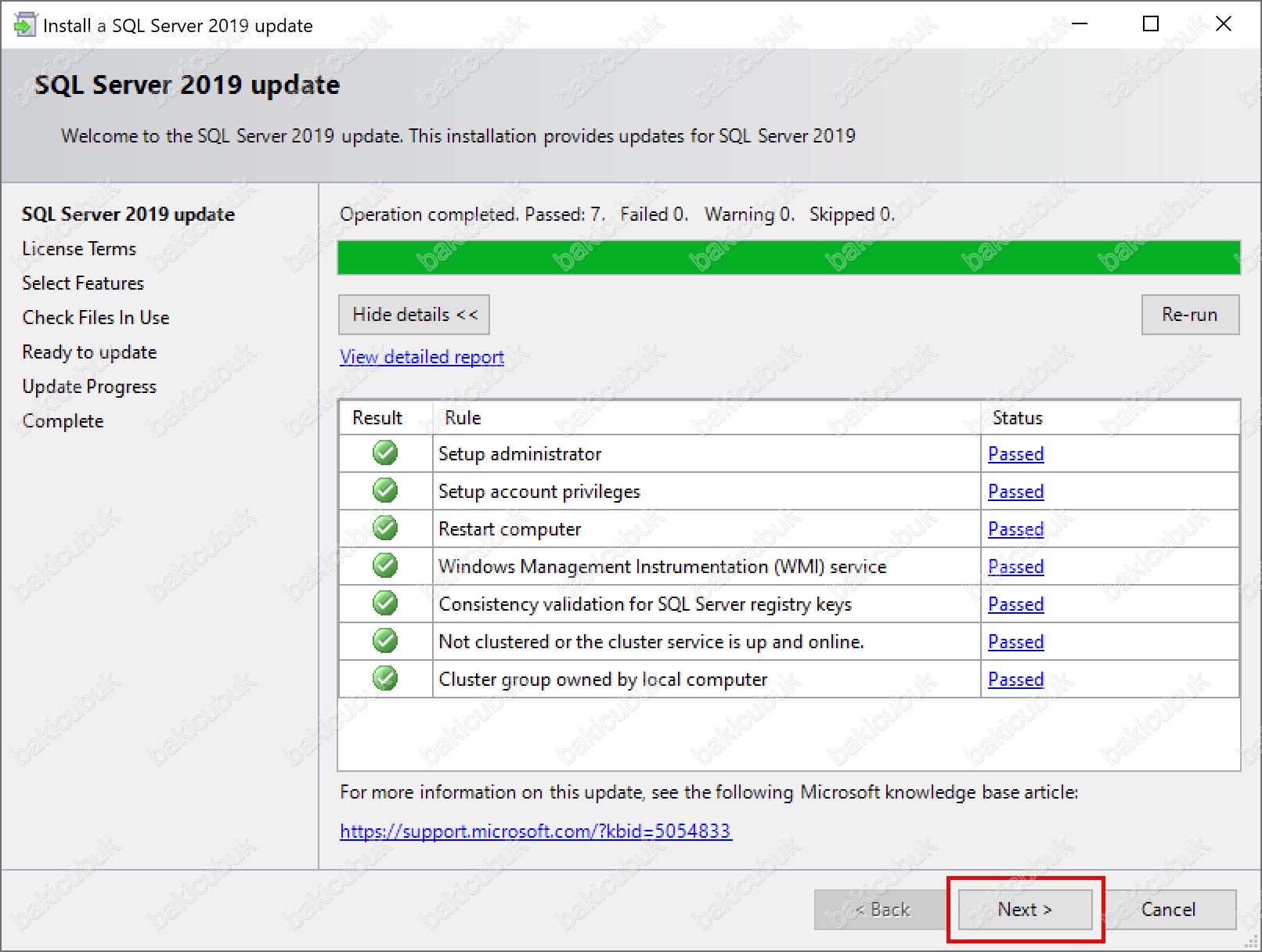This screenshot has width=1262, height=952.
Task: Open Passed status link for Setup administrator
Action: pos(1016,454)
